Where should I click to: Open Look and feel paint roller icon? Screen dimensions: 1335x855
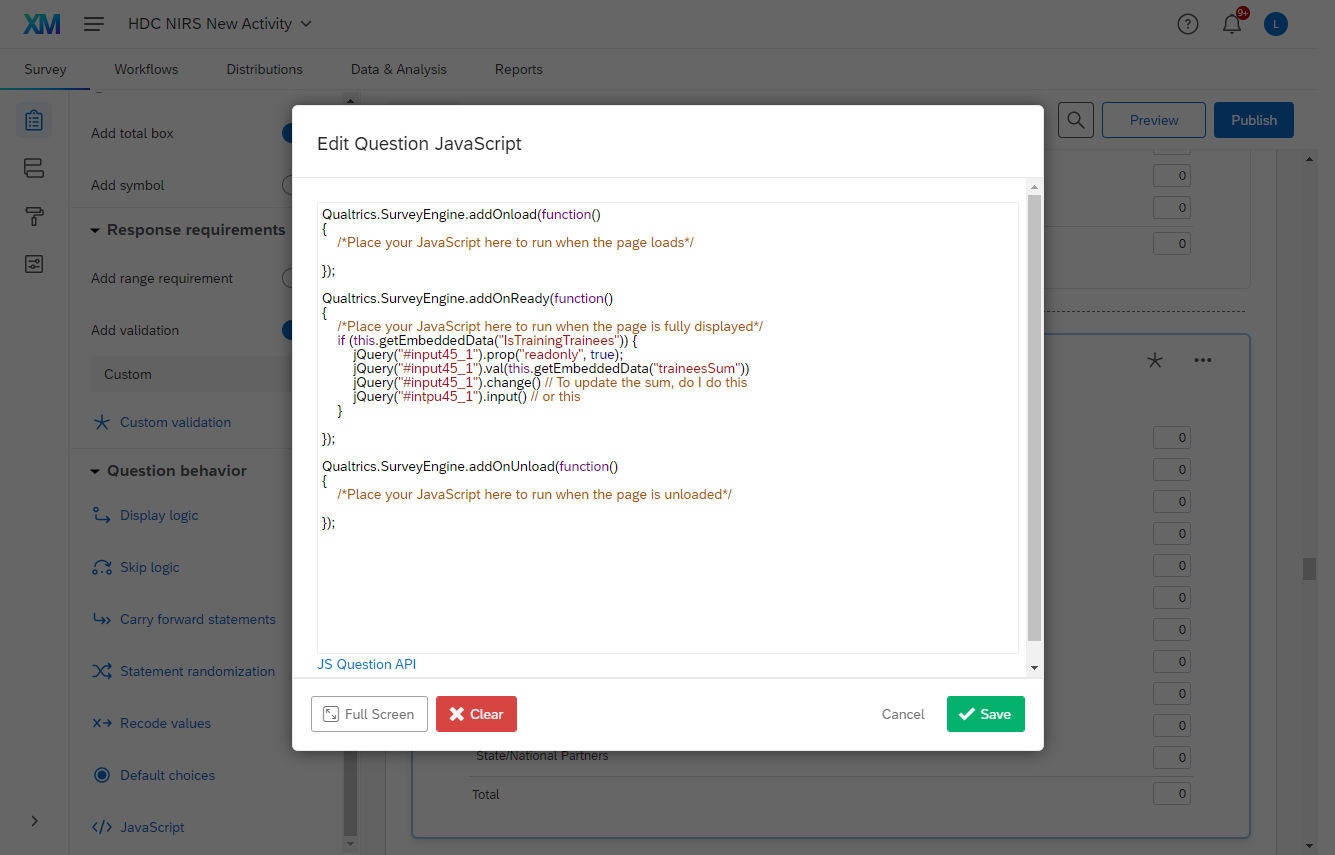tap(34, 216)
